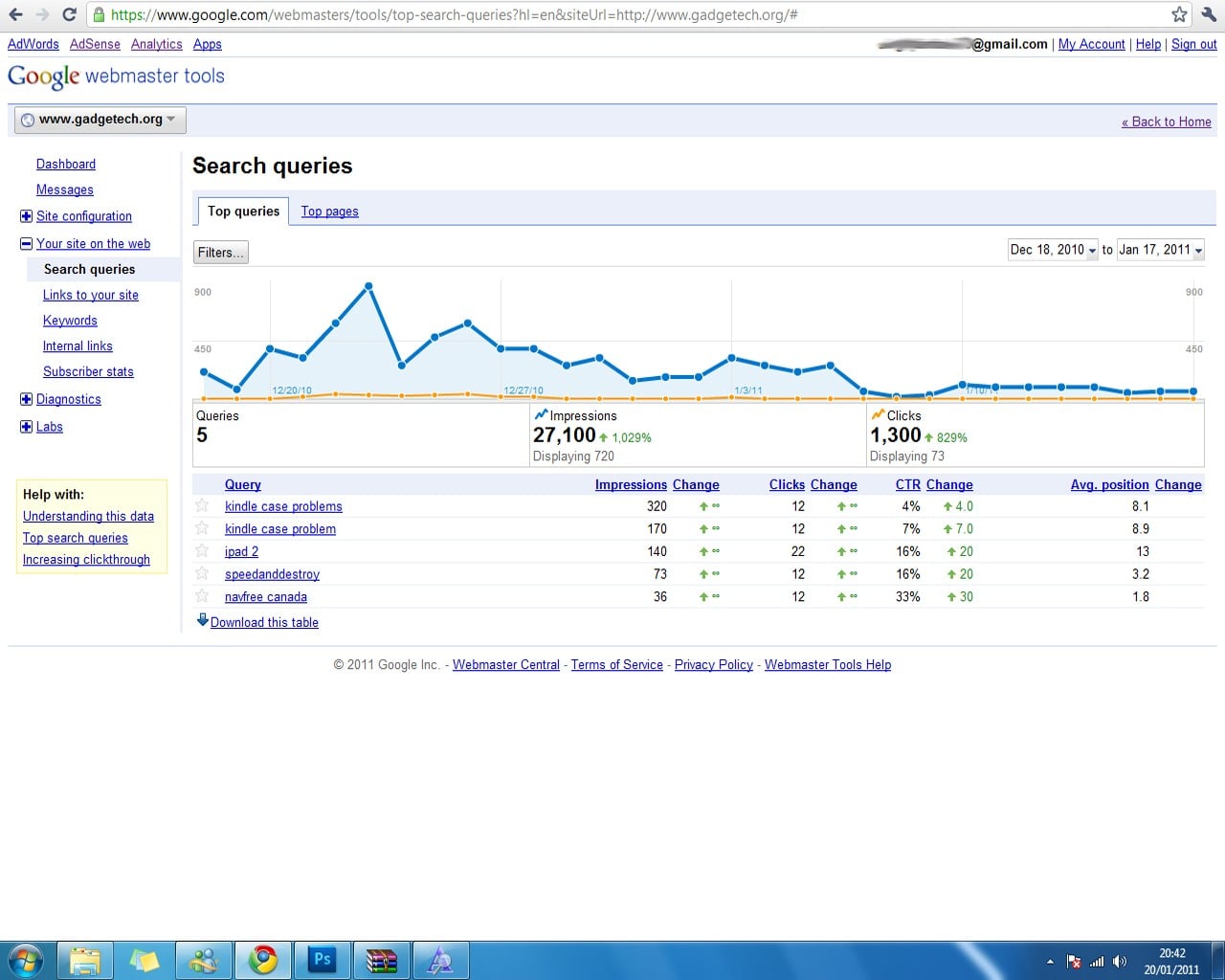Screen dimensions: 1225x980
Task: Click the browser forward arrow
Action: click(x=42, y=14)
